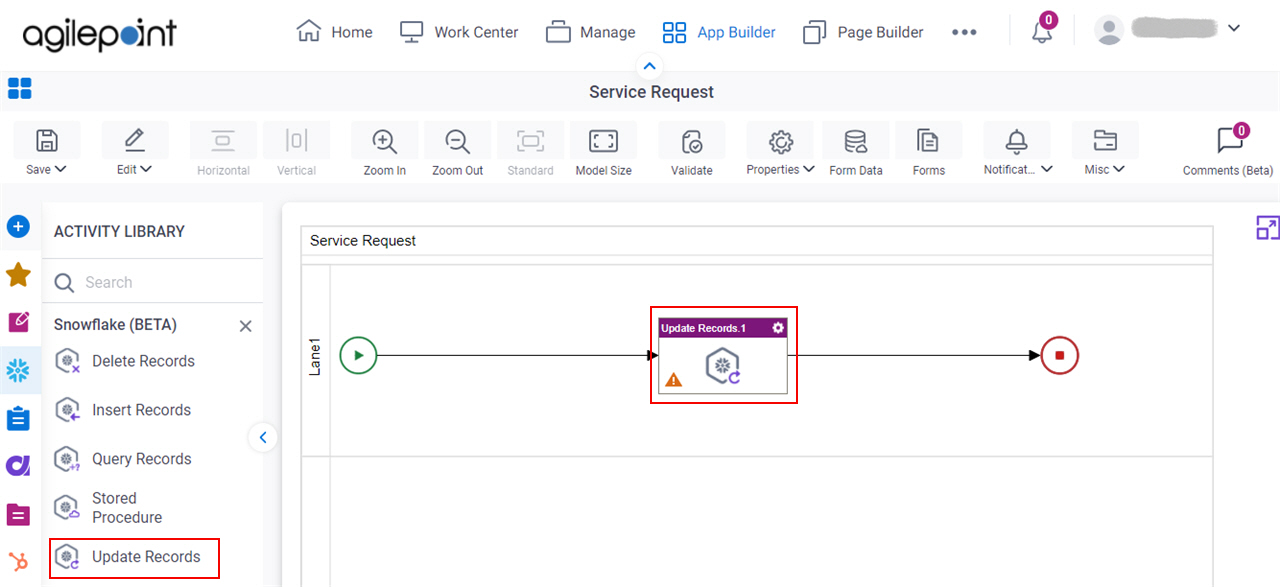Image resolution: width=1280 pixels, height=587 pixels.
Task: Select the Update Records.1 activity on canvas
Action: (723, 356)
